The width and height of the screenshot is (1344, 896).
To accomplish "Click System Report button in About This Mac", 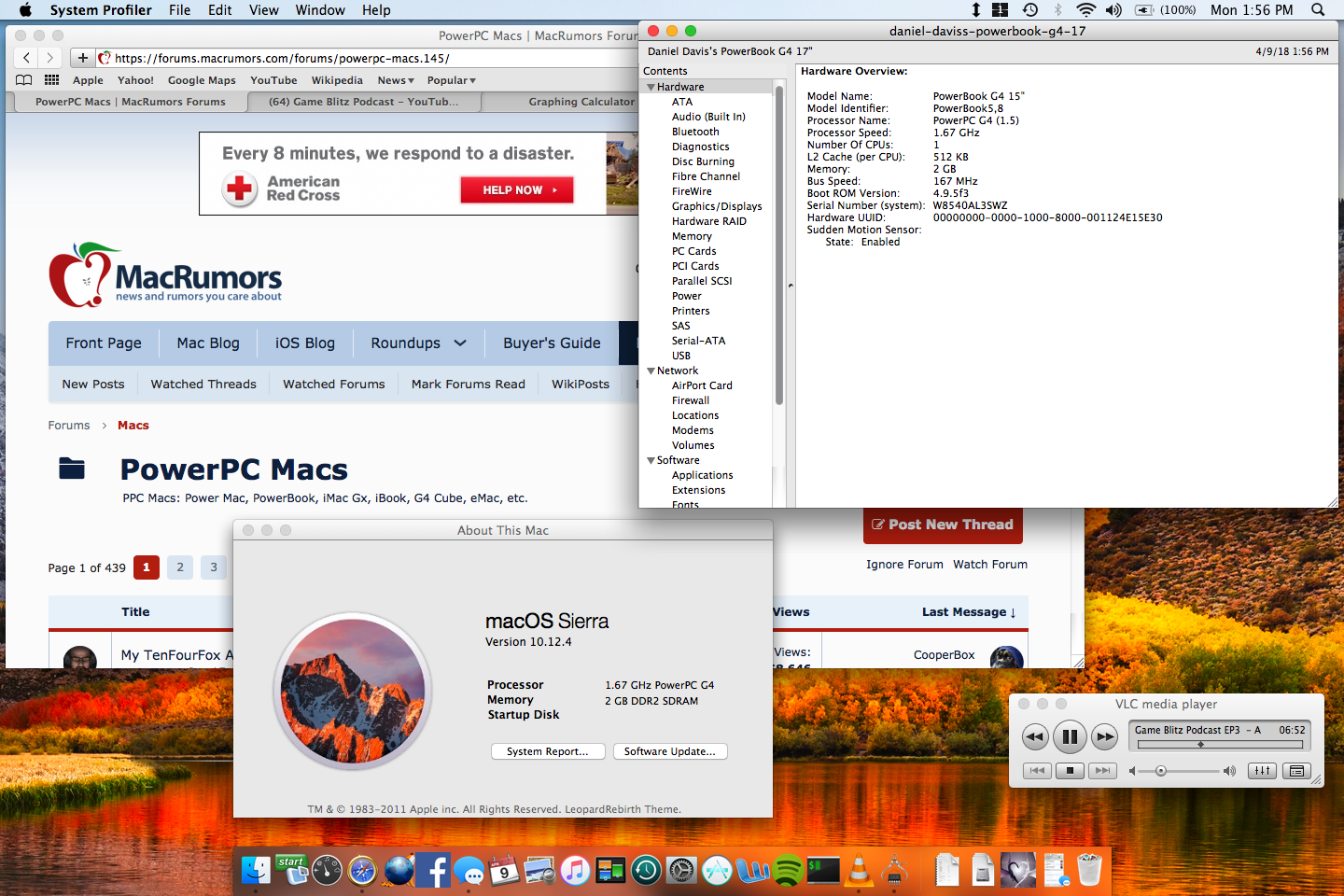I will [548, 751].
